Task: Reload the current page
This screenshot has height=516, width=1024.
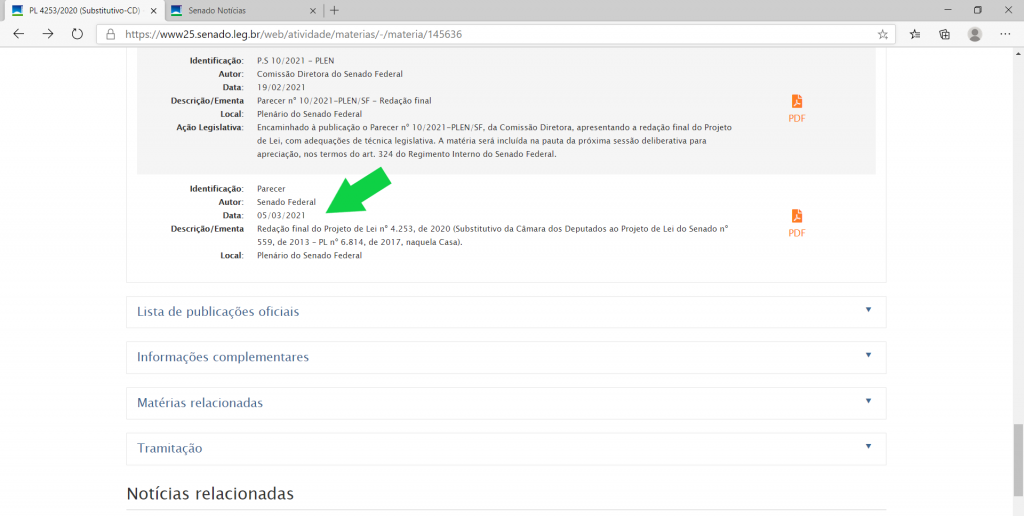Action: tap(77, 34)
